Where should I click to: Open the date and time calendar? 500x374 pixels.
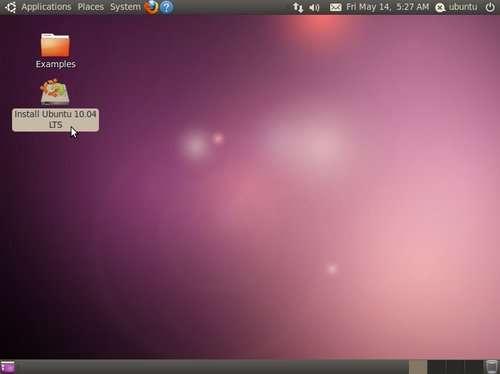pos(387,7)
